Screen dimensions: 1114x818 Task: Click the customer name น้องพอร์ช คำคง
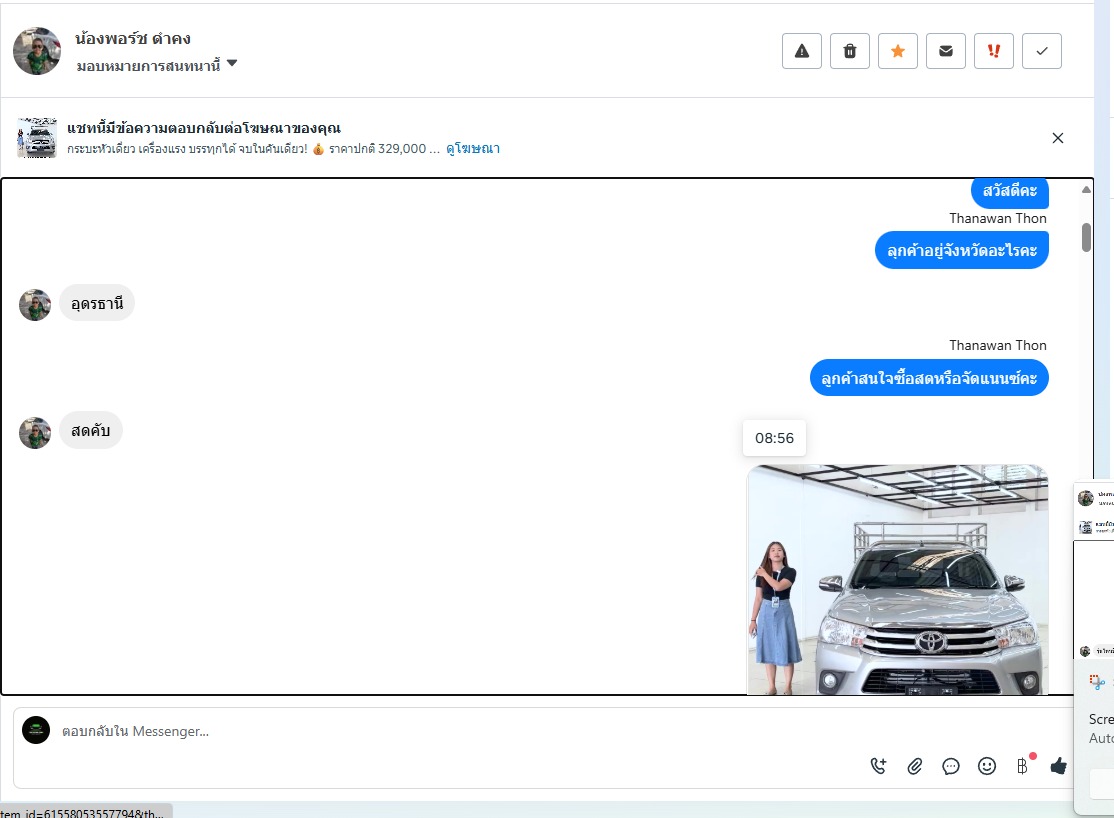133,38
